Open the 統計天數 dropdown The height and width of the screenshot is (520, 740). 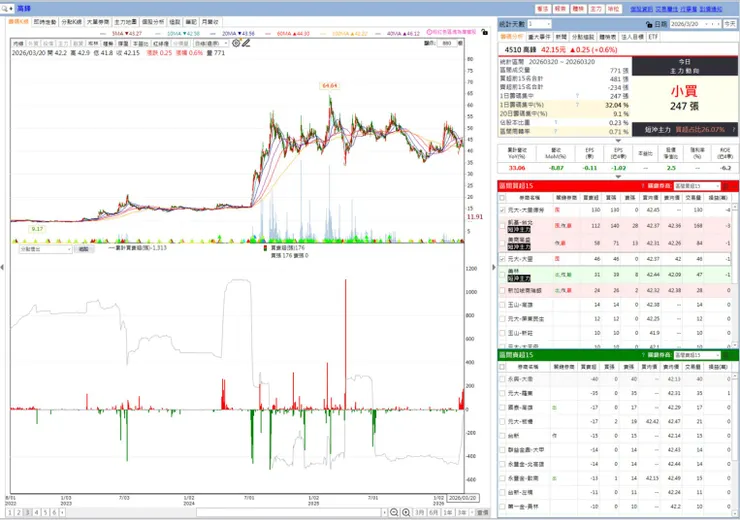(539, 24)
